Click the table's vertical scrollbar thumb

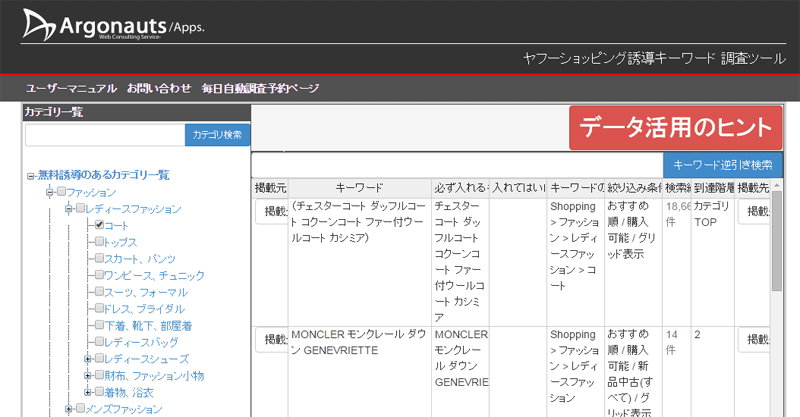pos(777,241)
